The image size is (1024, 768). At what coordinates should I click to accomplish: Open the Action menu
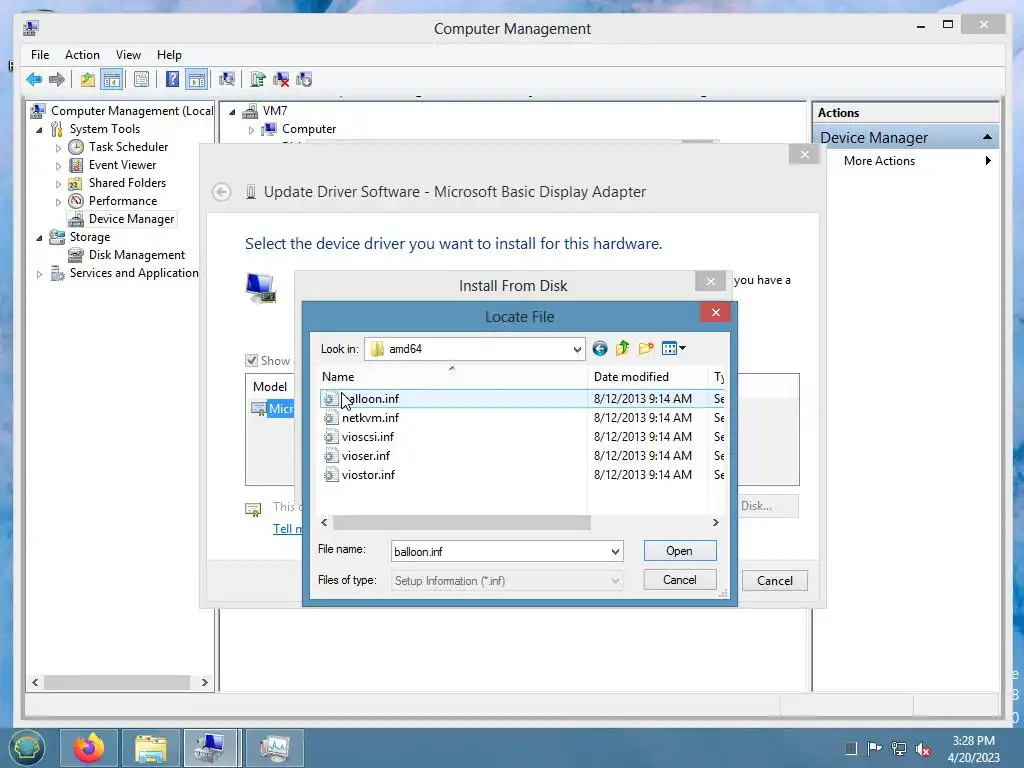click(x=82, y=55)
